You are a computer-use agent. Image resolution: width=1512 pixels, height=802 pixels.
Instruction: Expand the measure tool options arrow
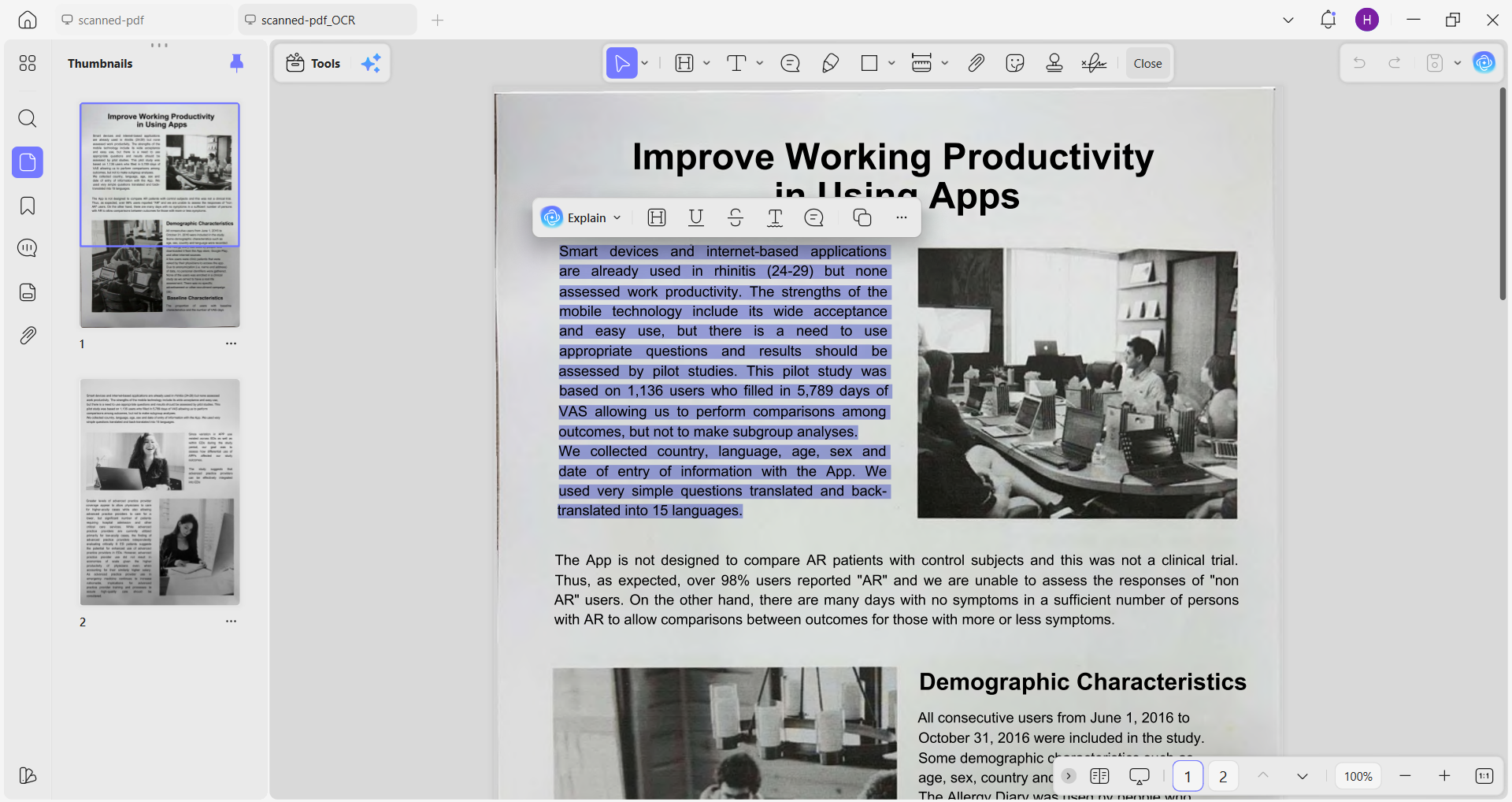(945, 63)
